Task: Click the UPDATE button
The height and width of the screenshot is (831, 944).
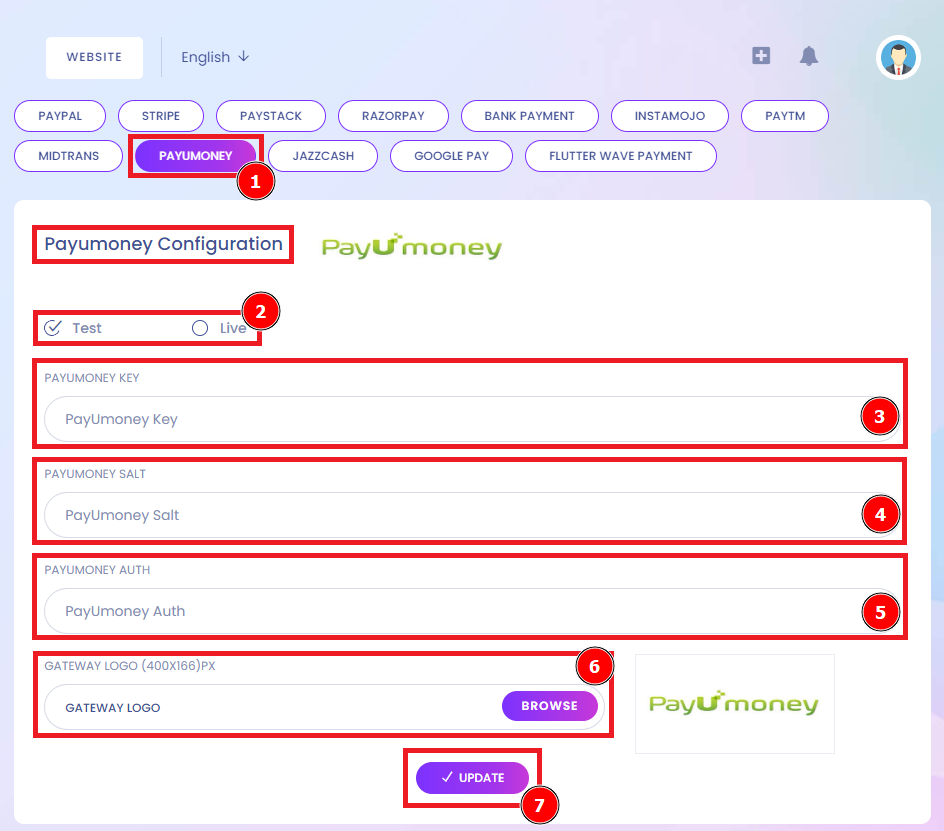Action: 473,778
